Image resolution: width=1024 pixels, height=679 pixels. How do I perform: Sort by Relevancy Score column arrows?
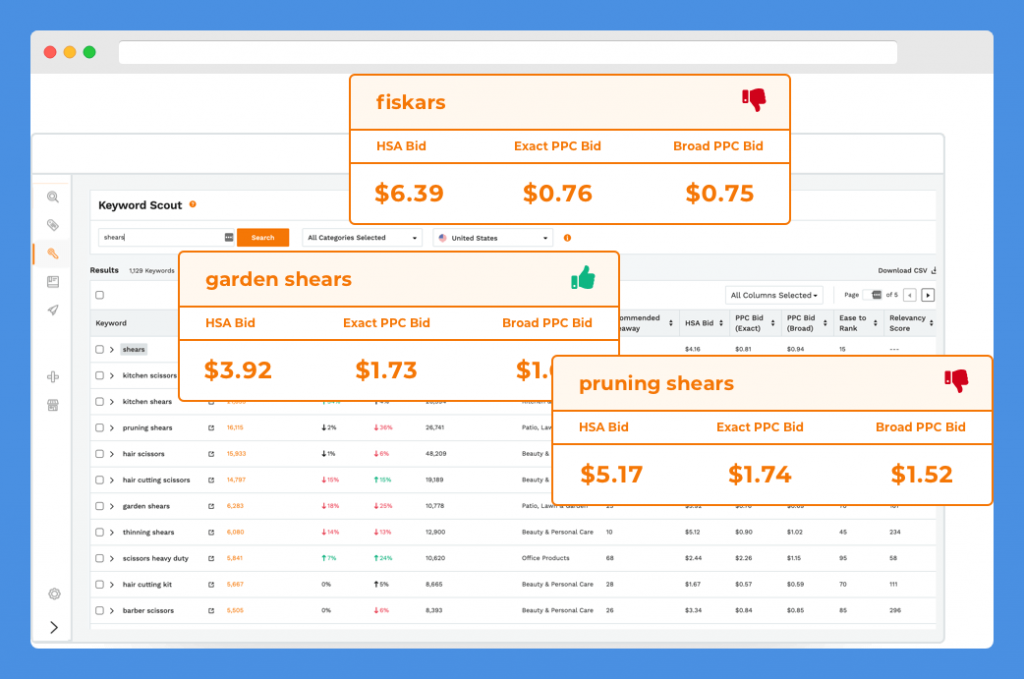click(931, 323)
